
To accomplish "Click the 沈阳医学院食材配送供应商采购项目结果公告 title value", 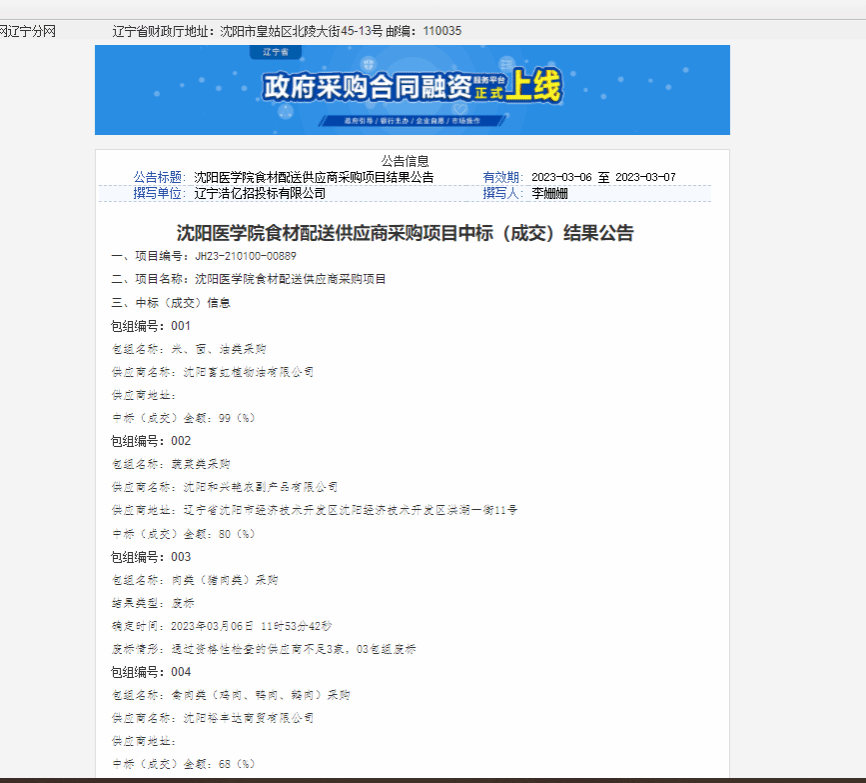I will tap(314, 177).
